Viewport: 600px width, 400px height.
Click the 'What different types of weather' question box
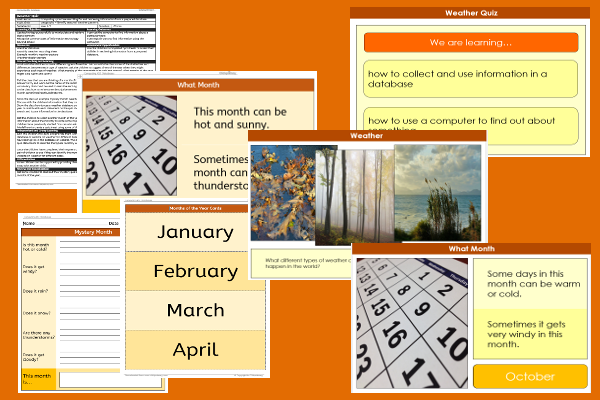pyautogui.click(x=302, y=263)
